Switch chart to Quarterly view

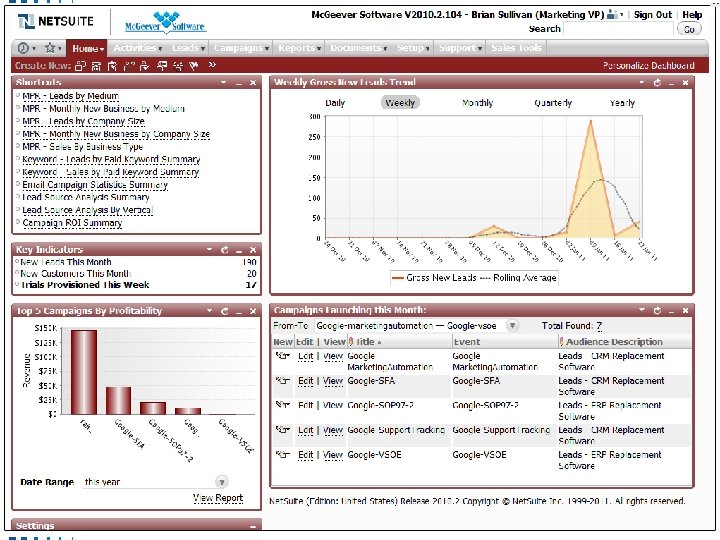click(553, 103)
